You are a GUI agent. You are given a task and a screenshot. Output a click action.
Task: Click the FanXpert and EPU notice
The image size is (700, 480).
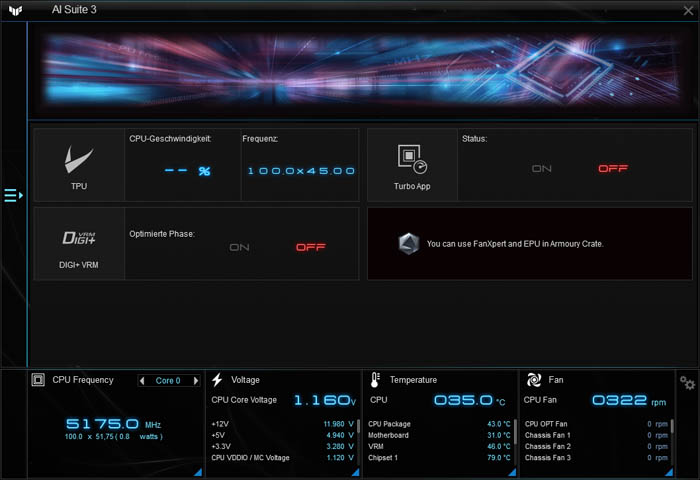click(515, 243)
